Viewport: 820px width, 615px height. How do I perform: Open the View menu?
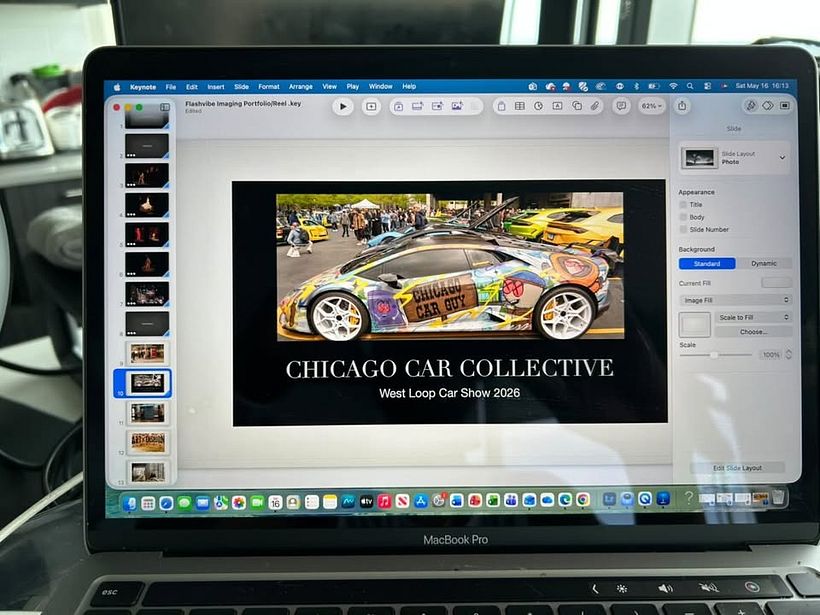pos(329,87)
